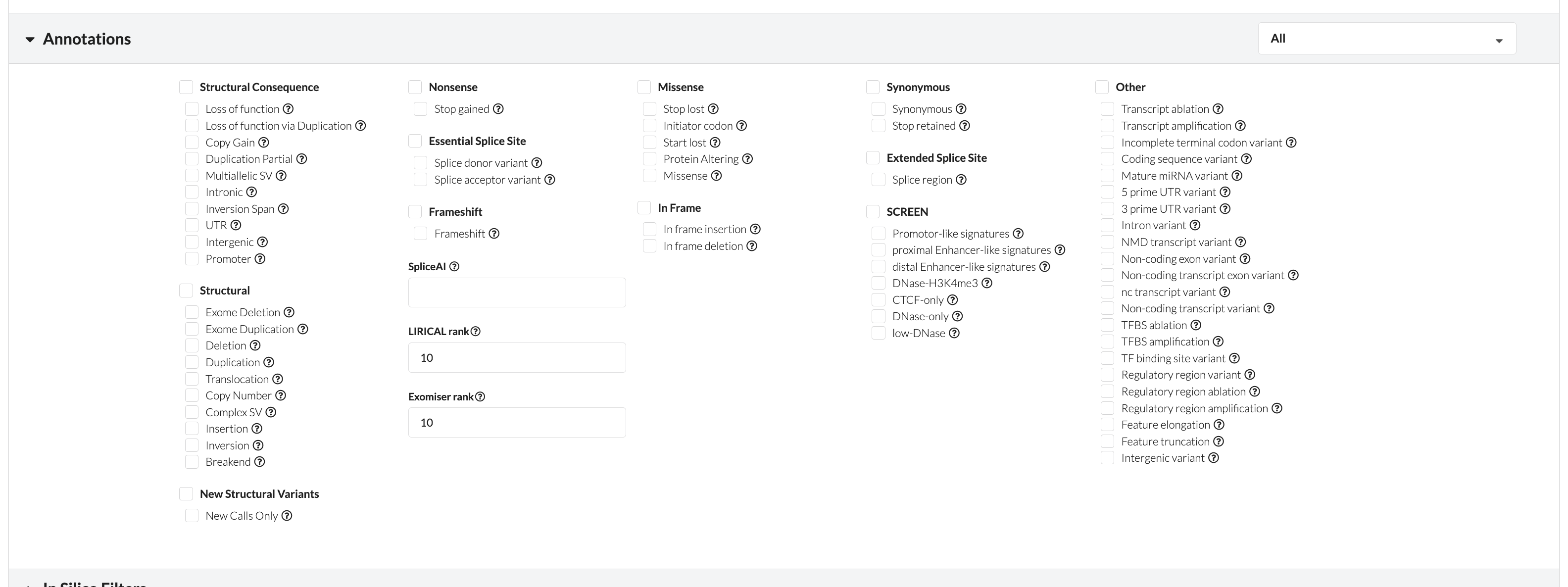
Task: Enable the Promoter filter under Structural Consequence
Action: point(192,258)
